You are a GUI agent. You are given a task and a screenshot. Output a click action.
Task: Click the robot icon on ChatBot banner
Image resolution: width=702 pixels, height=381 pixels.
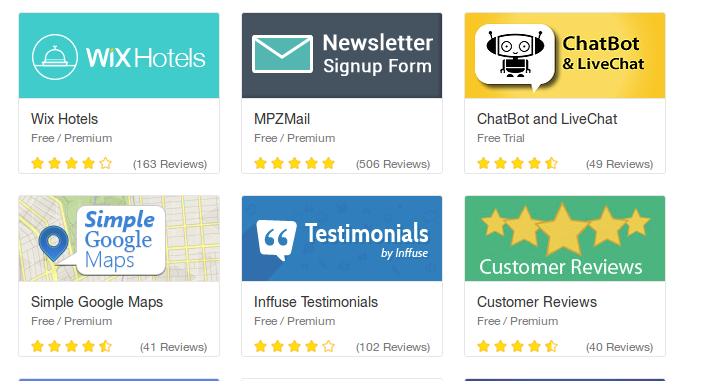[515, 54]
